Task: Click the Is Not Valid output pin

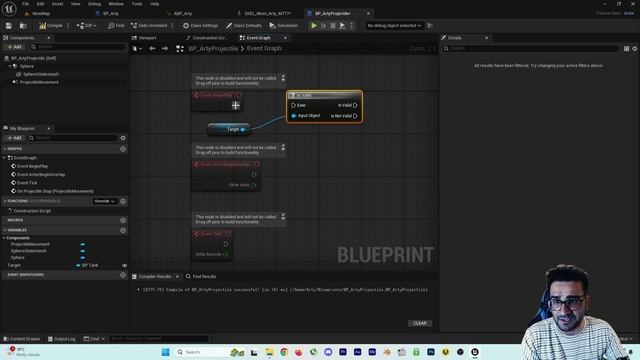Action: tap(356, 116)
